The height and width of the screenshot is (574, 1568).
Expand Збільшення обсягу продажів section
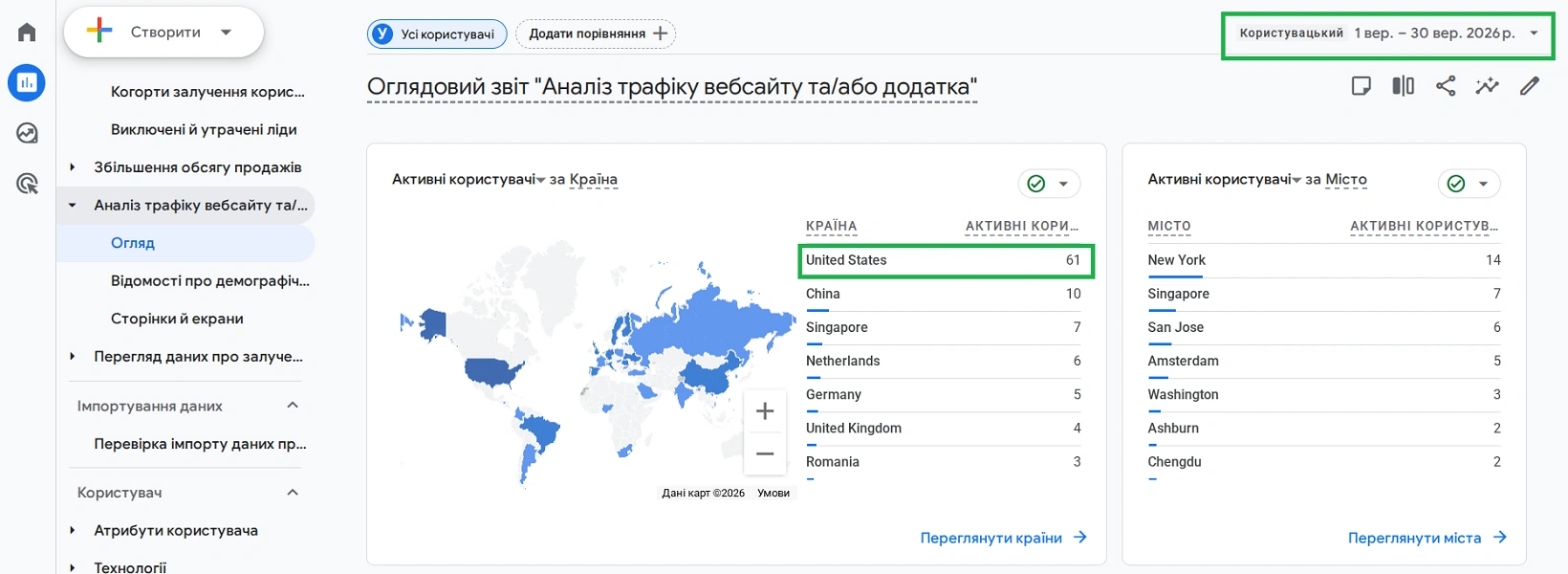(73, 167)
